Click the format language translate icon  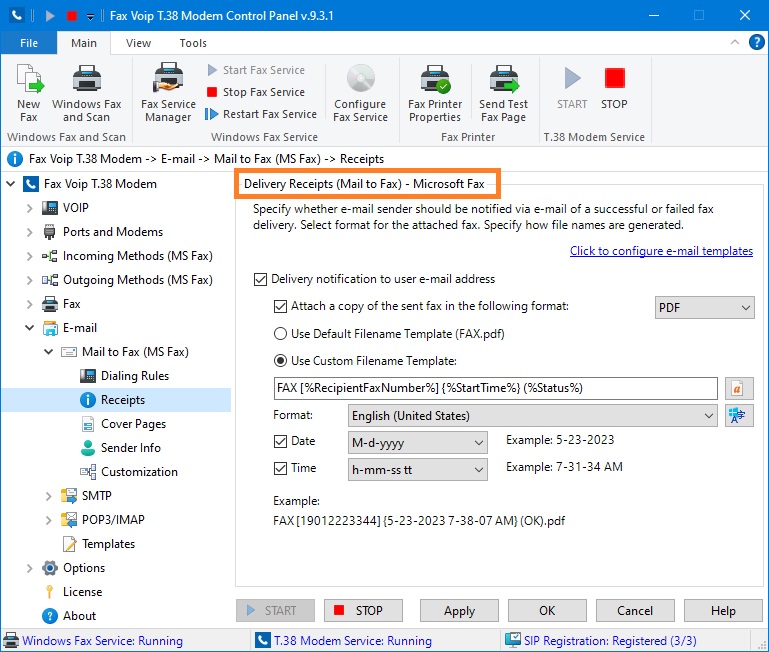(739, 416)
